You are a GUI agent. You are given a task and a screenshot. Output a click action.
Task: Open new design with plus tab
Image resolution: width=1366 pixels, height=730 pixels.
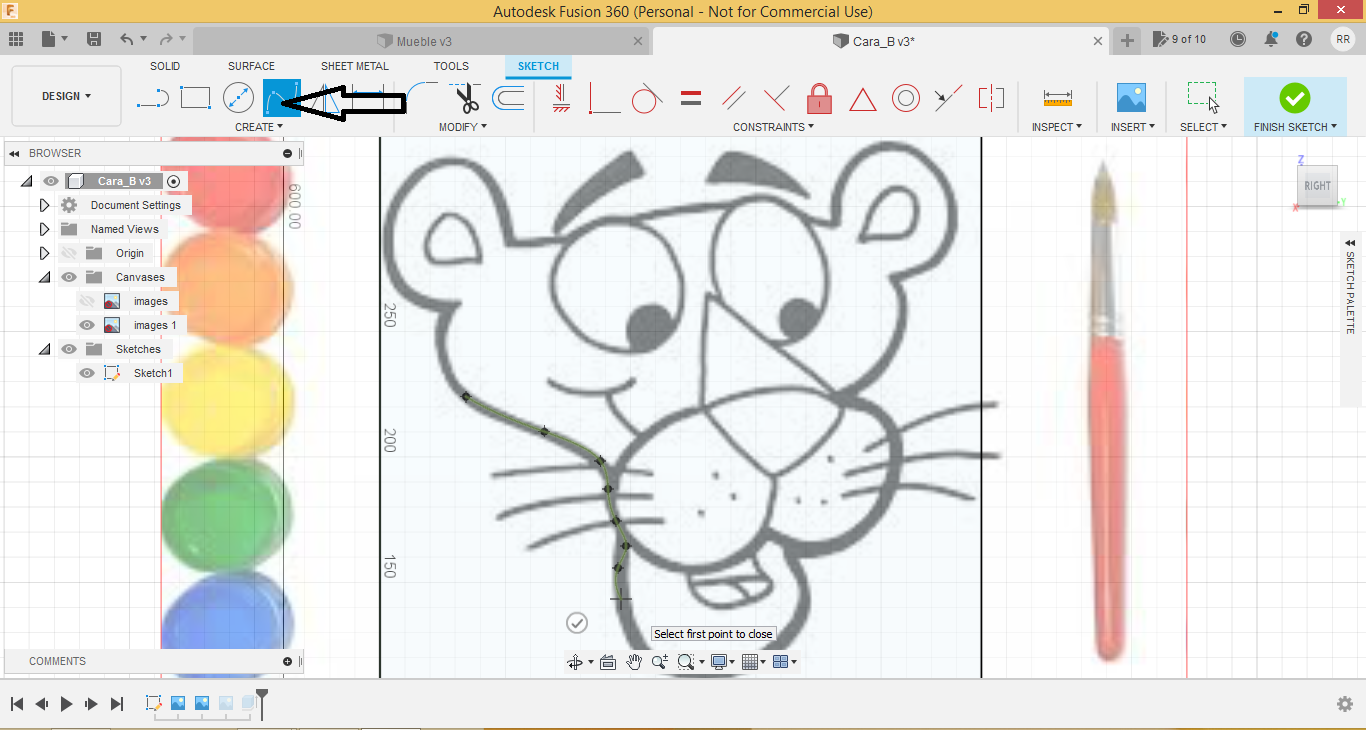coord(1127,40)
